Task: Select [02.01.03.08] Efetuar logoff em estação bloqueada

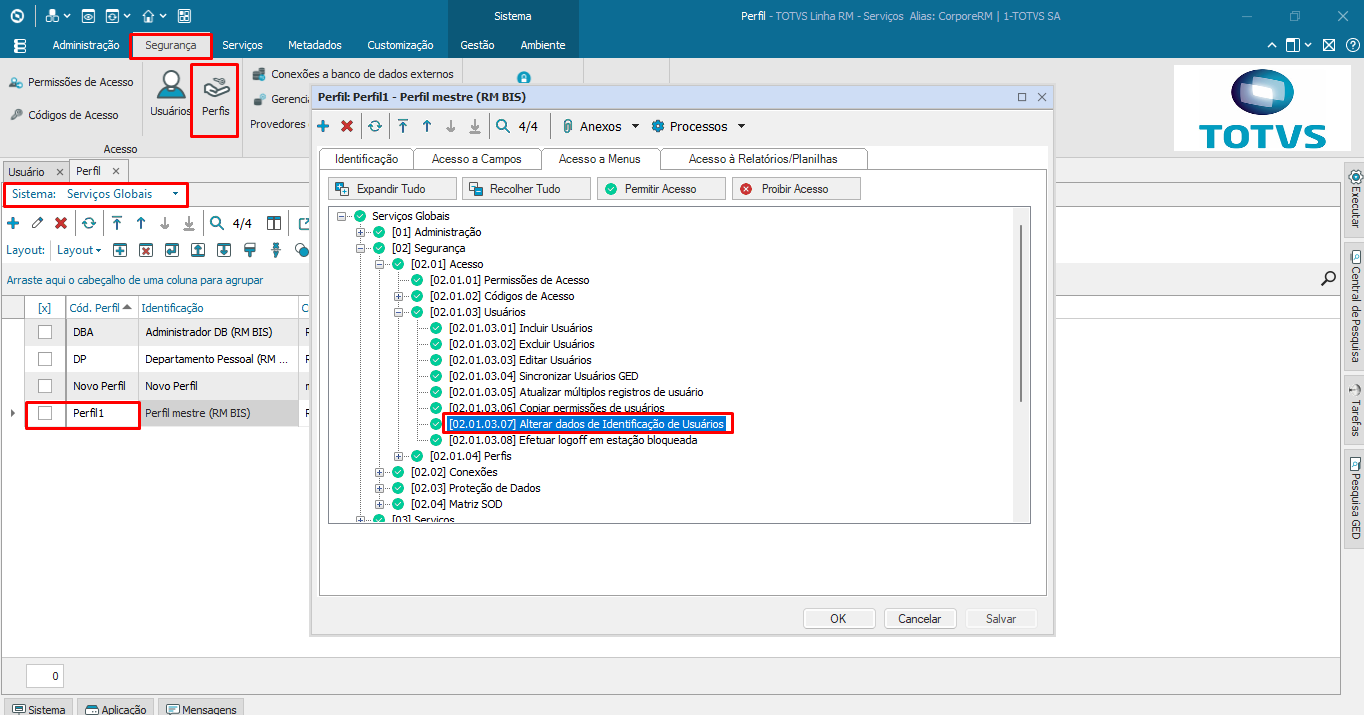Action: 573,440
